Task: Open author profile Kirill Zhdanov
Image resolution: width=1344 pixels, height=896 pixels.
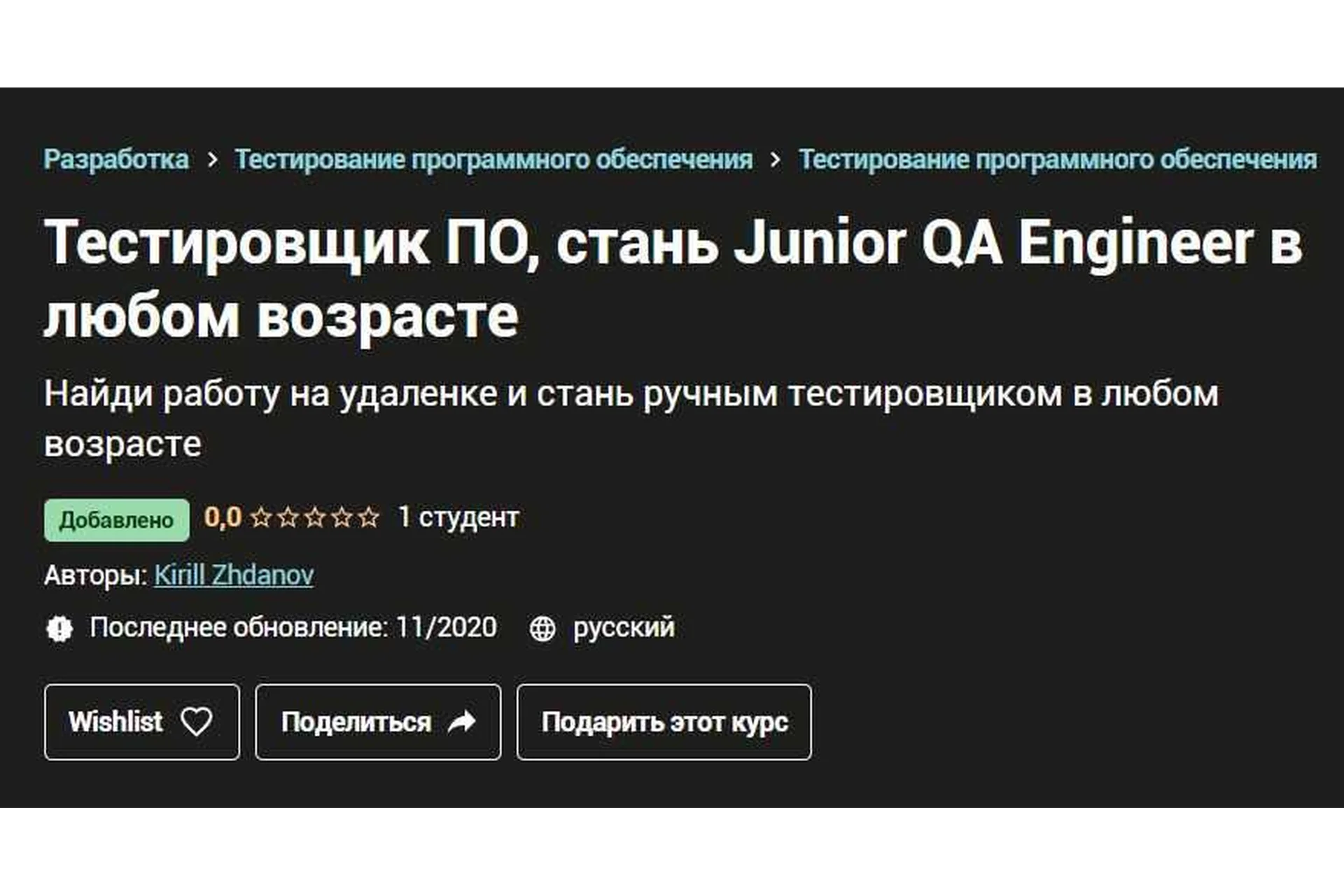Action: tap(234, 575)
